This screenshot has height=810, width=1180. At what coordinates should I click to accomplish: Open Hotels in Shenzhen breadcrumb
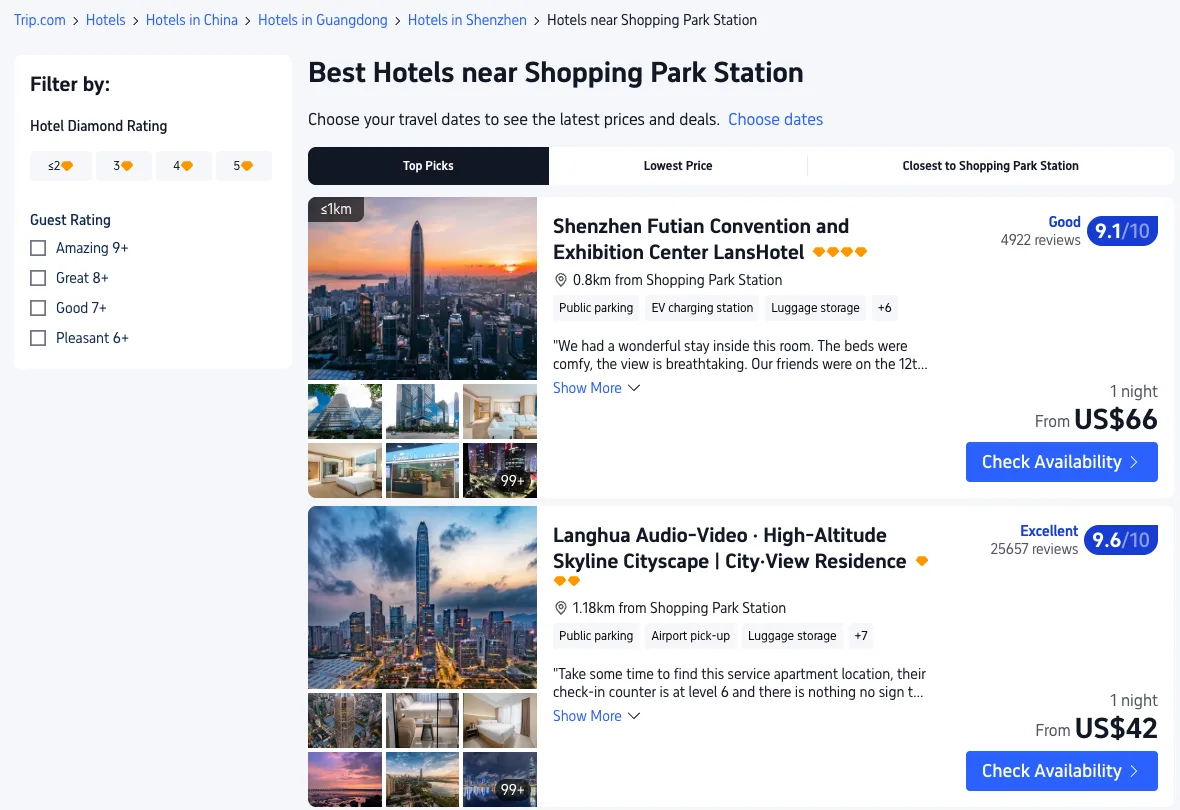(x=467, y=20)
